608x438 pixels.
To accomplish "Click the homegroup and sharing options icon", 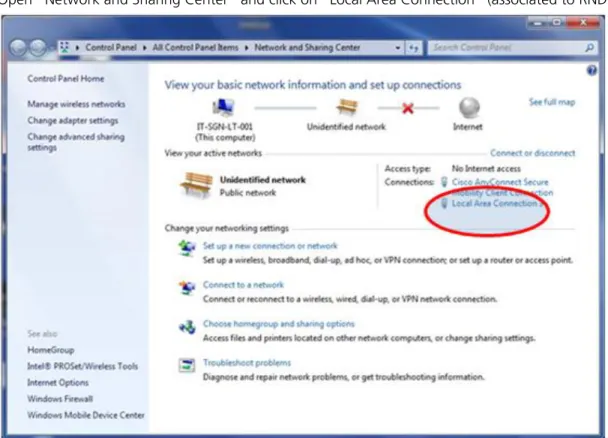I will tap(187, 327).
